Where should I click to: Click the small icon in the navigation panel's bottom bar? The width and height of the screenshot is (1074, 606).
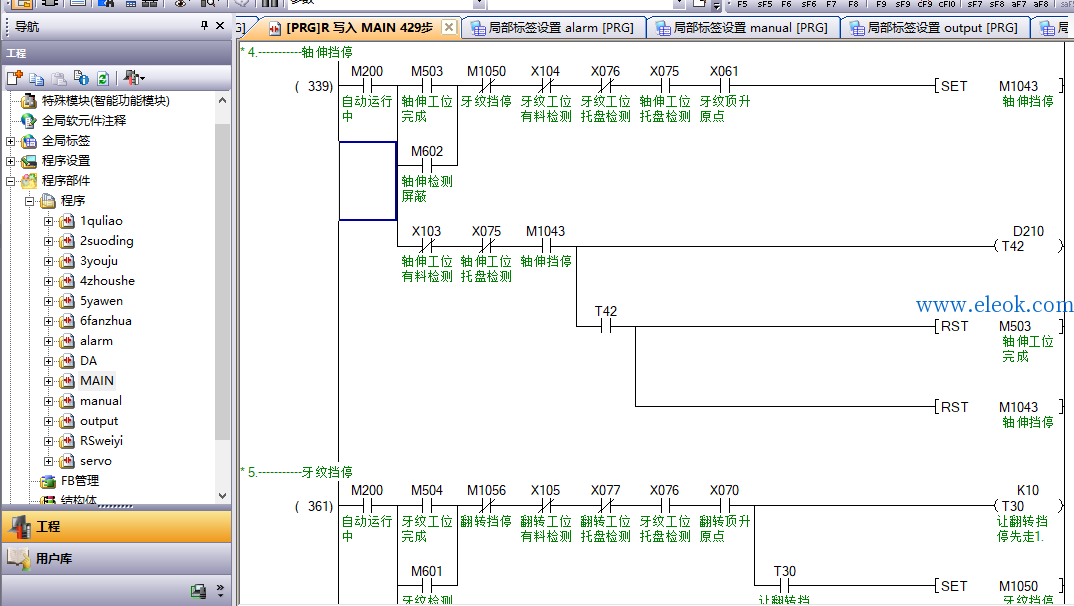198,591
